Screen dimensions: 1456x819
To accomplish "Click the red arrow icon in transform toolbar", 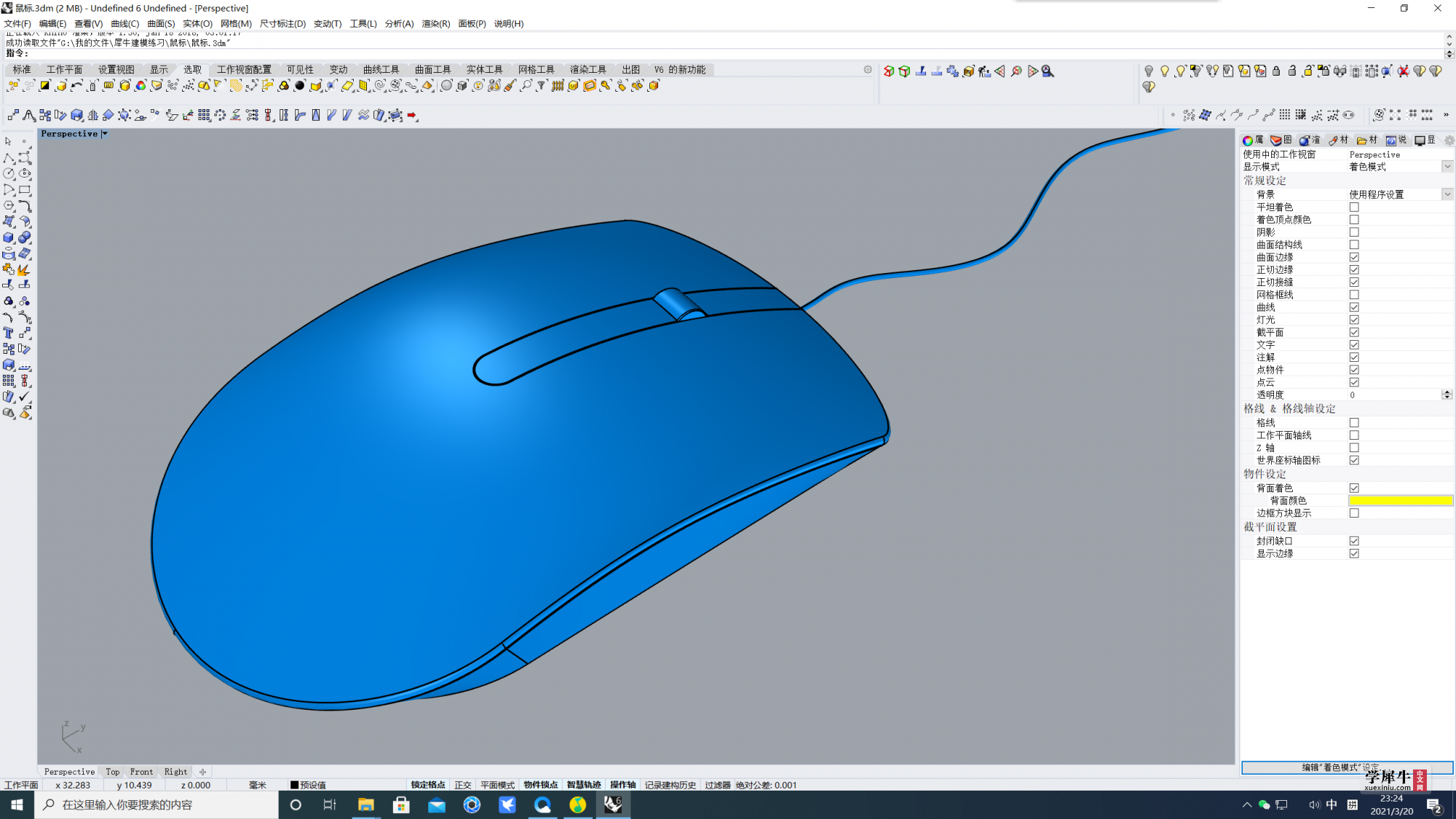I will click(x=412, y=116).
